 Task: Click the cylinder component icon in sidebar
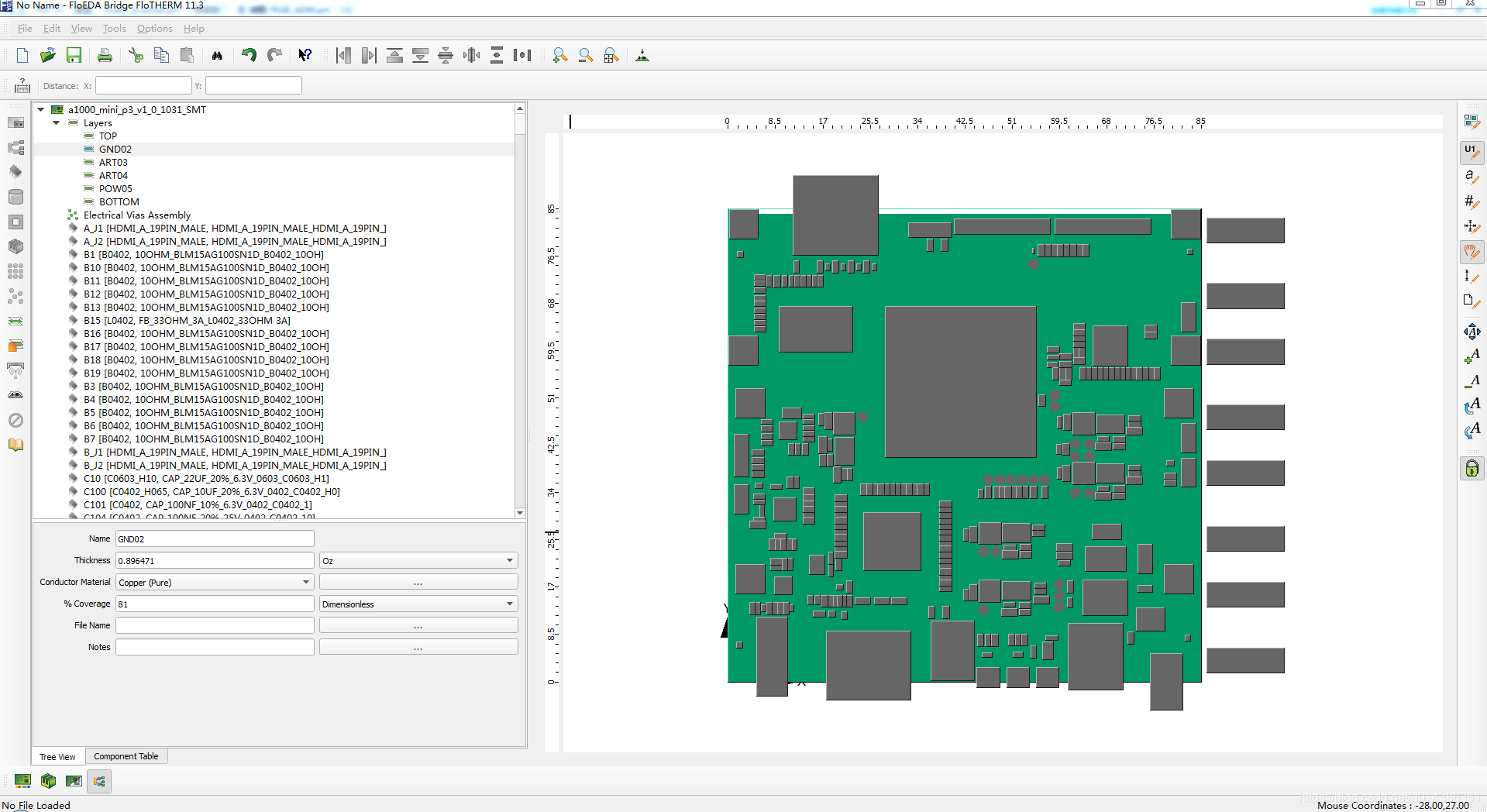(x=15, y=197)
